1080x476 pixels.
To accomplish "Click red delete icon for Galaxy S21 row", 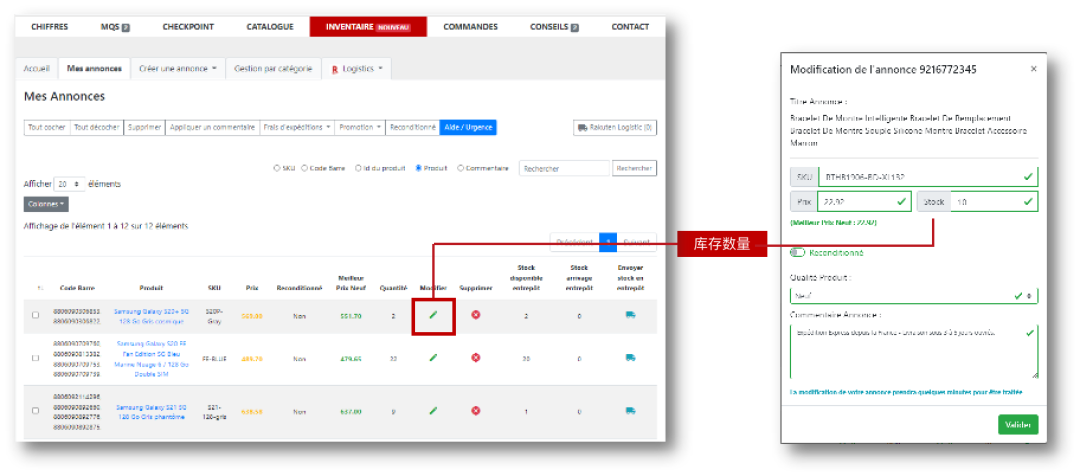I will (x=476, y=410).
